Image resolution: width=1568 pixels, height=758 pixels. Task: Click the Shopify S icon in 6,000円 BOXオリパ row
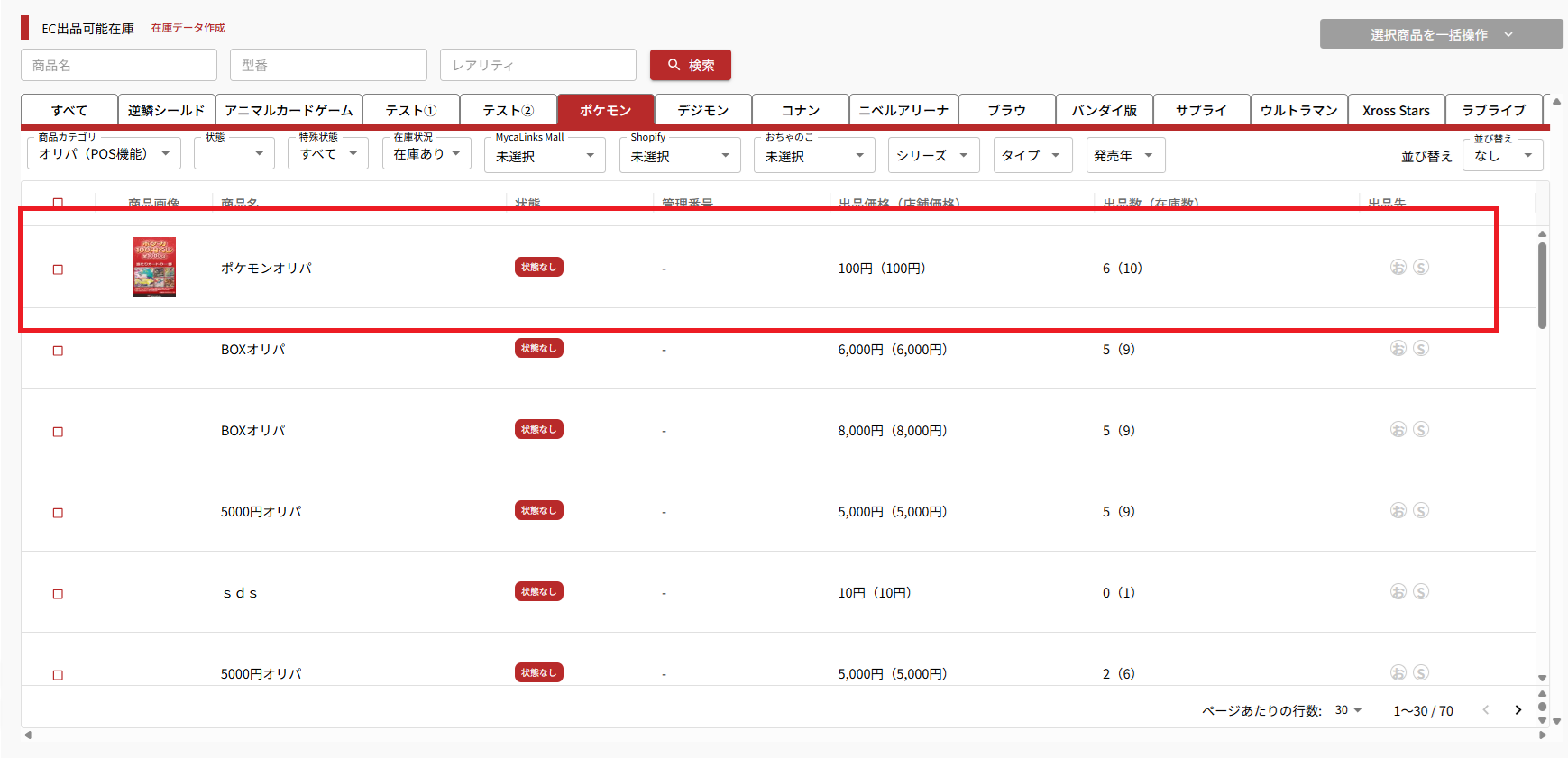point(1421,349)
